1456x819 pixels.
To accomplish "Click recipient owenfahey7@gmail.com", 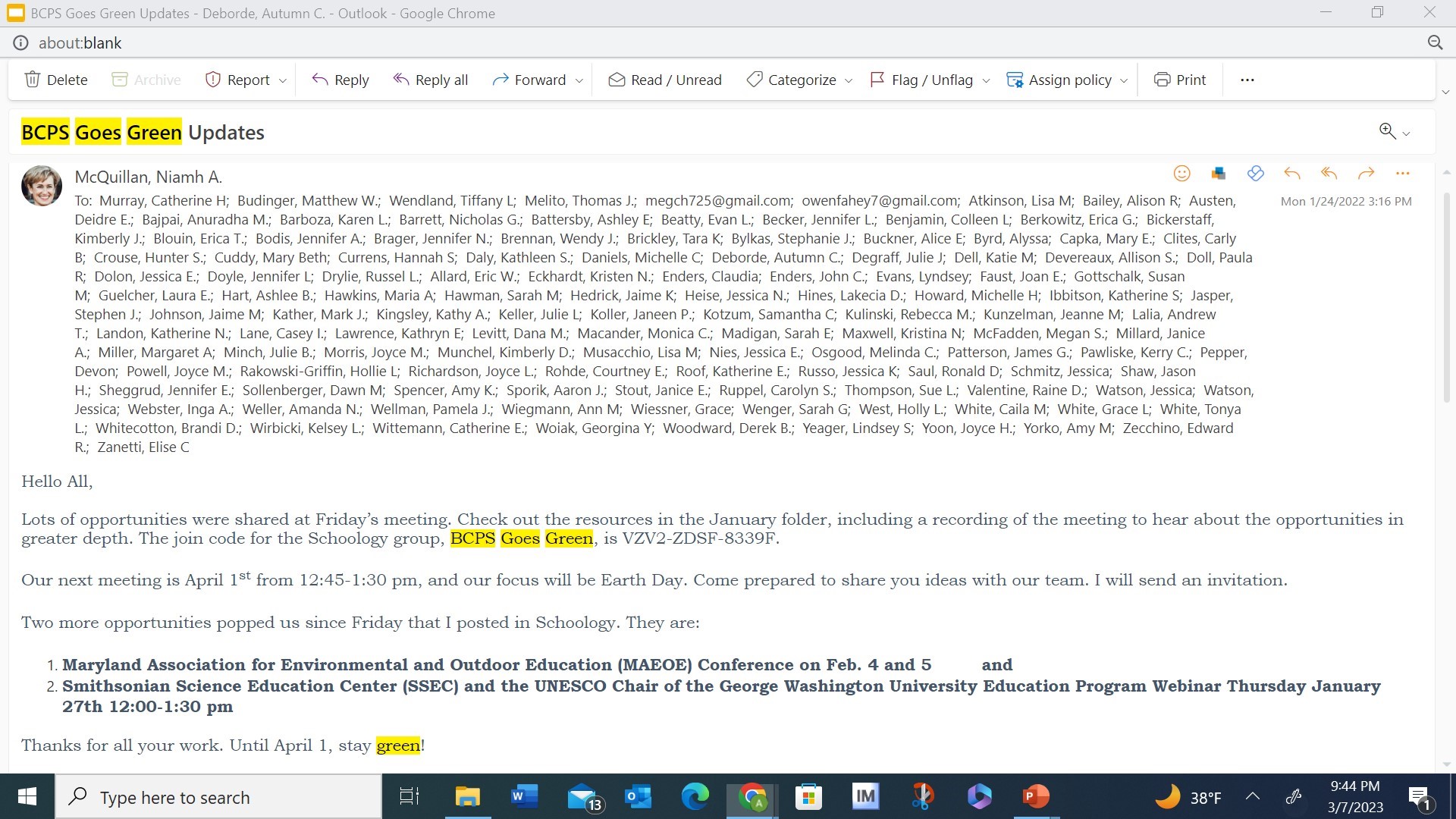I will (880, 201).
